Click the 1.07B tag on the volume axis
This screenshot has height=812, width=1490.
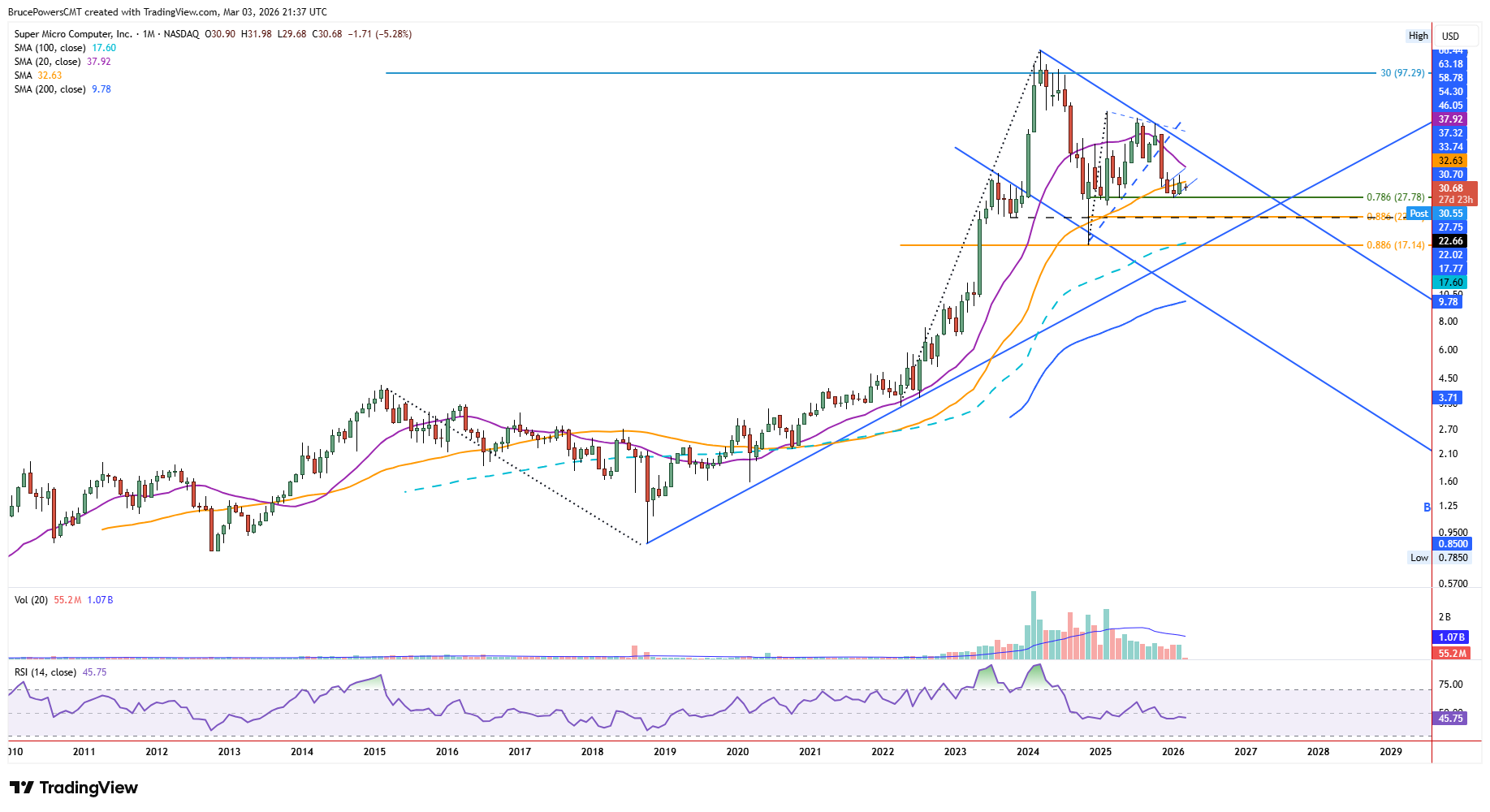[1451, 637]
